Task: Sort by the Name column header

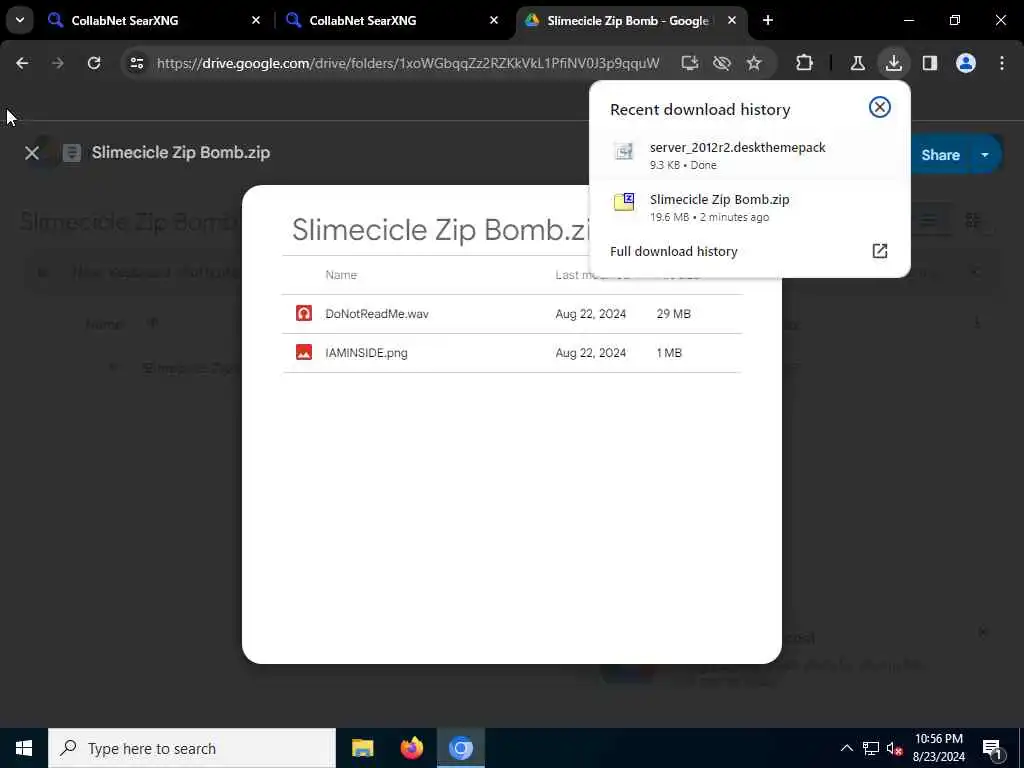Action: [x=341, y=275]
